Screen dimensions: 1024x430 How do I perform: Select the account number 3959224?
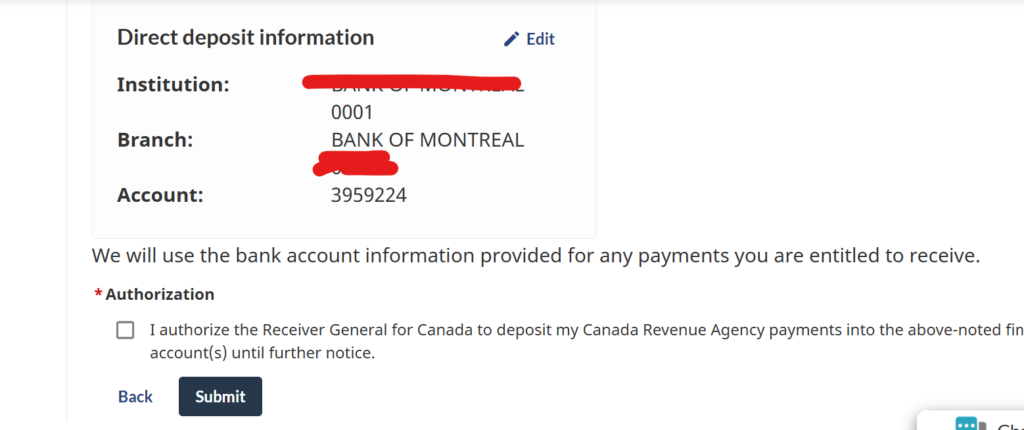click(x=369, y=195)
